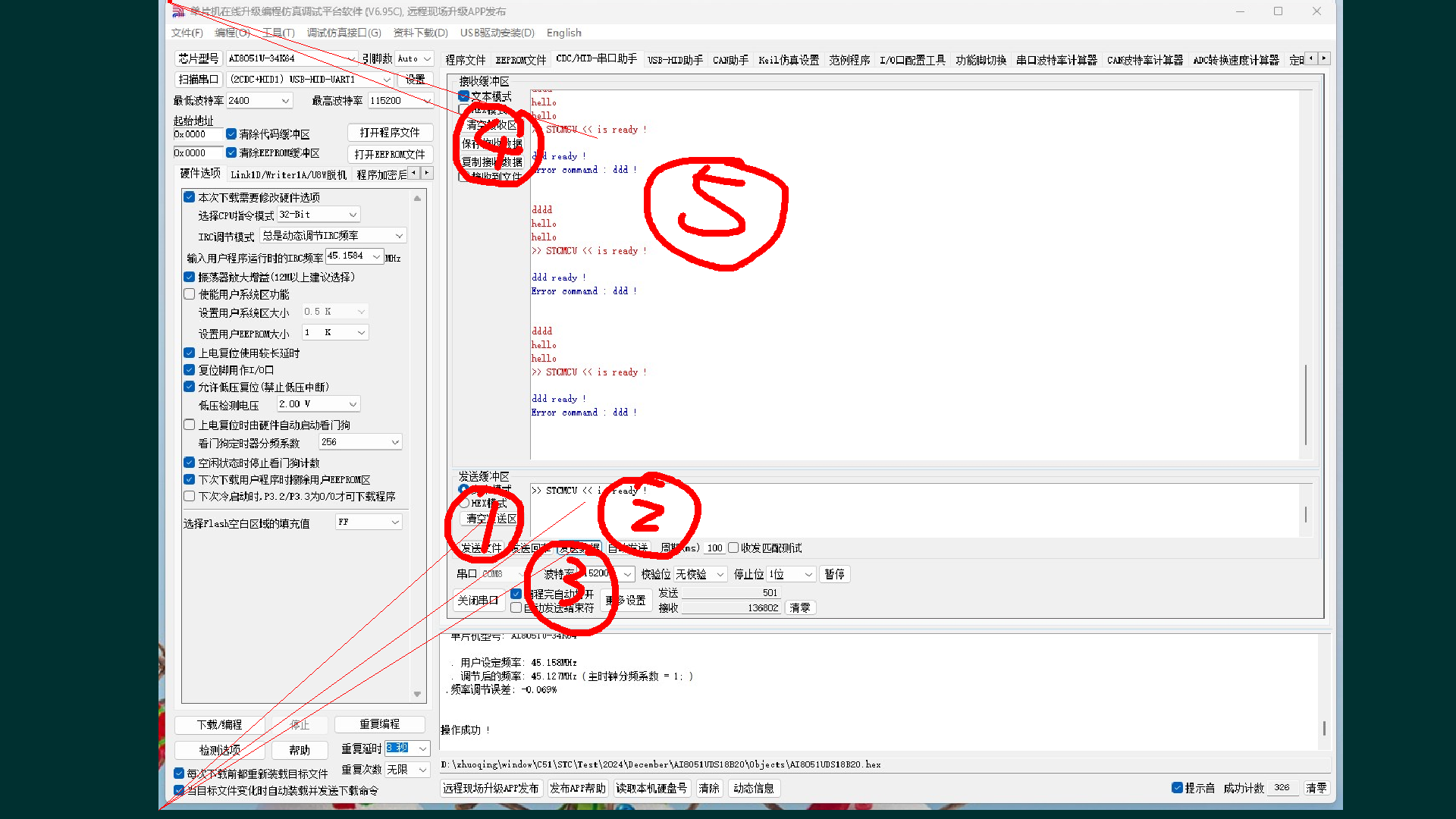
Task: Switch to the CAN助手 tab
Action: (x=730, y=59)
